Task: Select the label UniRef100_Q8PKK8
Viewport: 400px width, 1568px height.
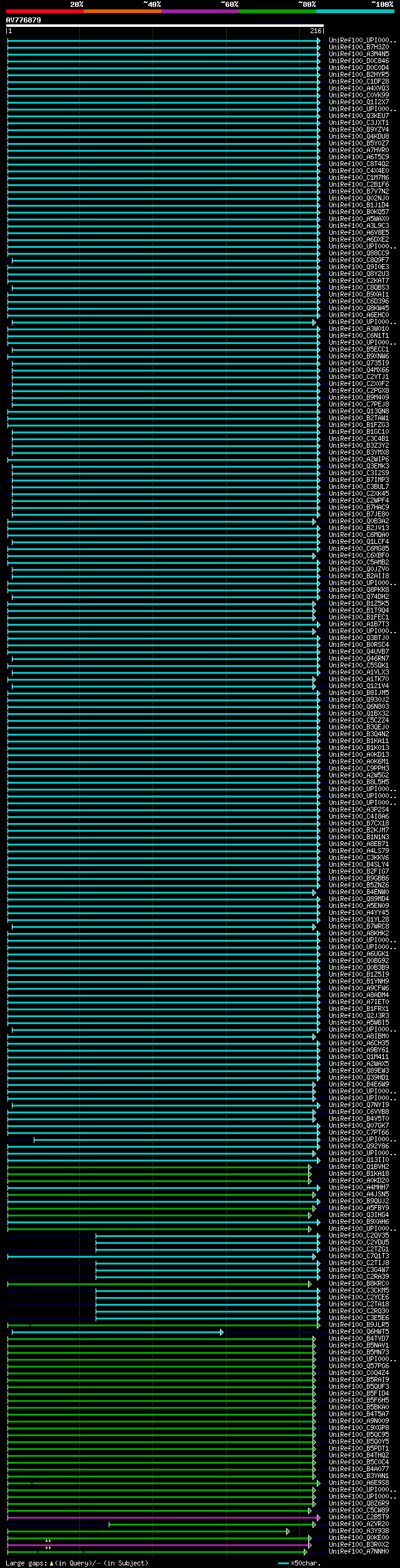Action: tap(359, 589)
